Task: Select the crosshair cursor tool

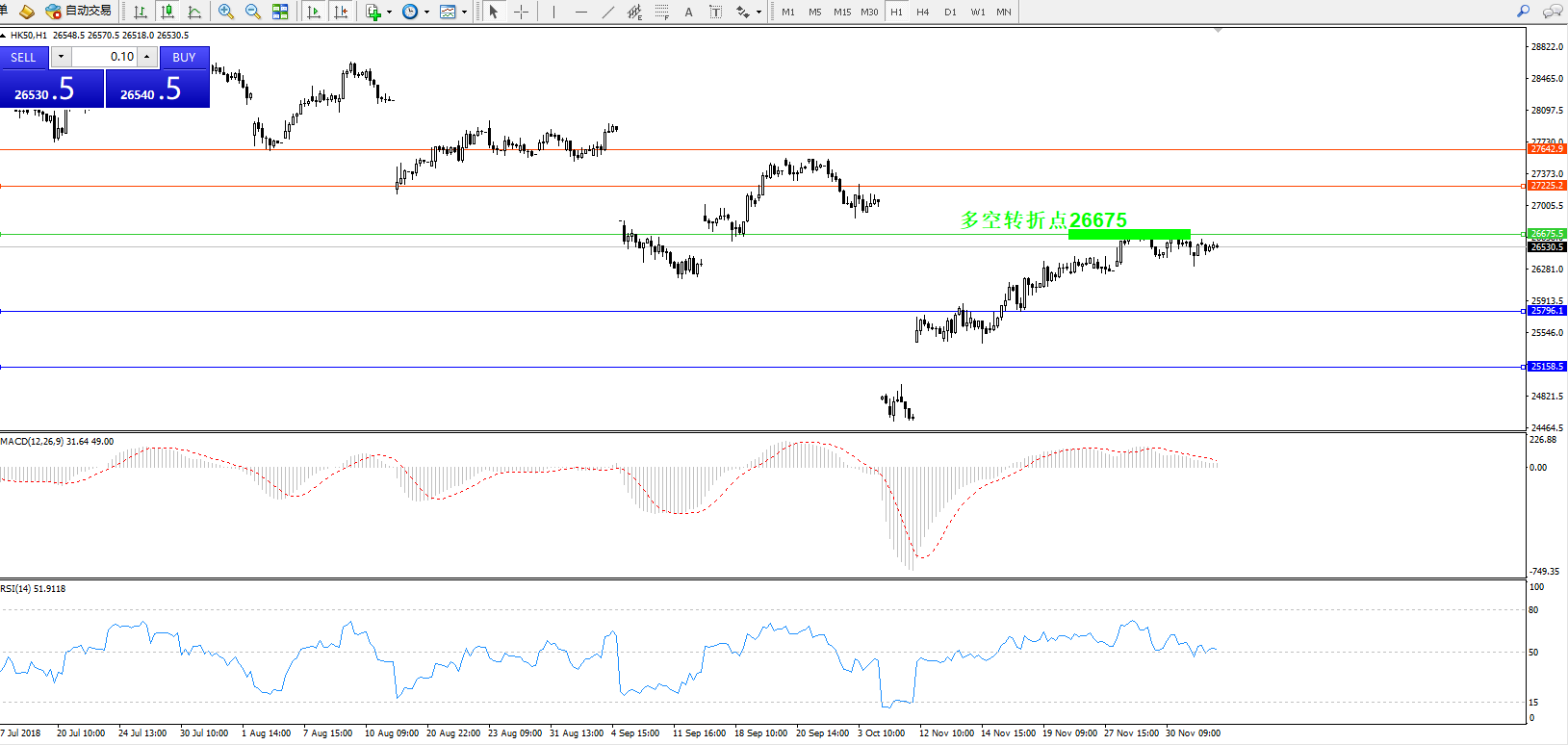Action: click(x=521, y=12)
